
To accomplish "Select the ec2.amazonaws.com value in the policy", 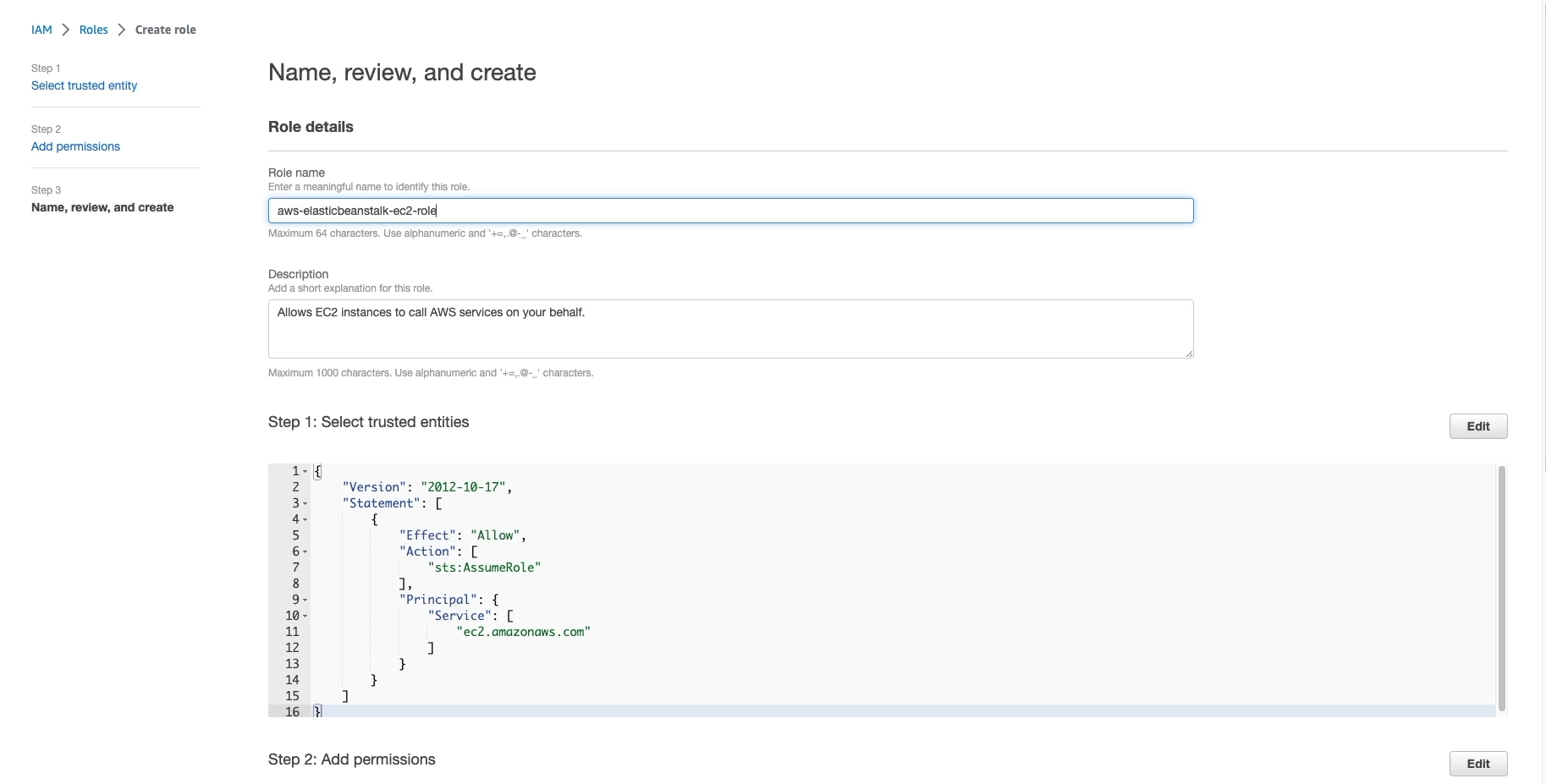I will [522, 632].
